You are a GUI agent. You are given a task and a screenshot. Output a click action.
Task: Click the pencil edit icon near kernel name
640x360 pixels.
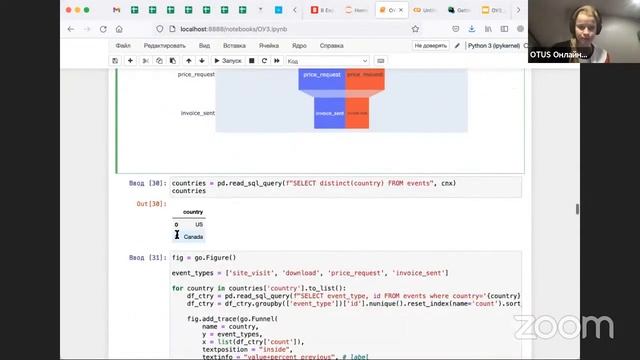pyautogui.click(x=457, y=46)
